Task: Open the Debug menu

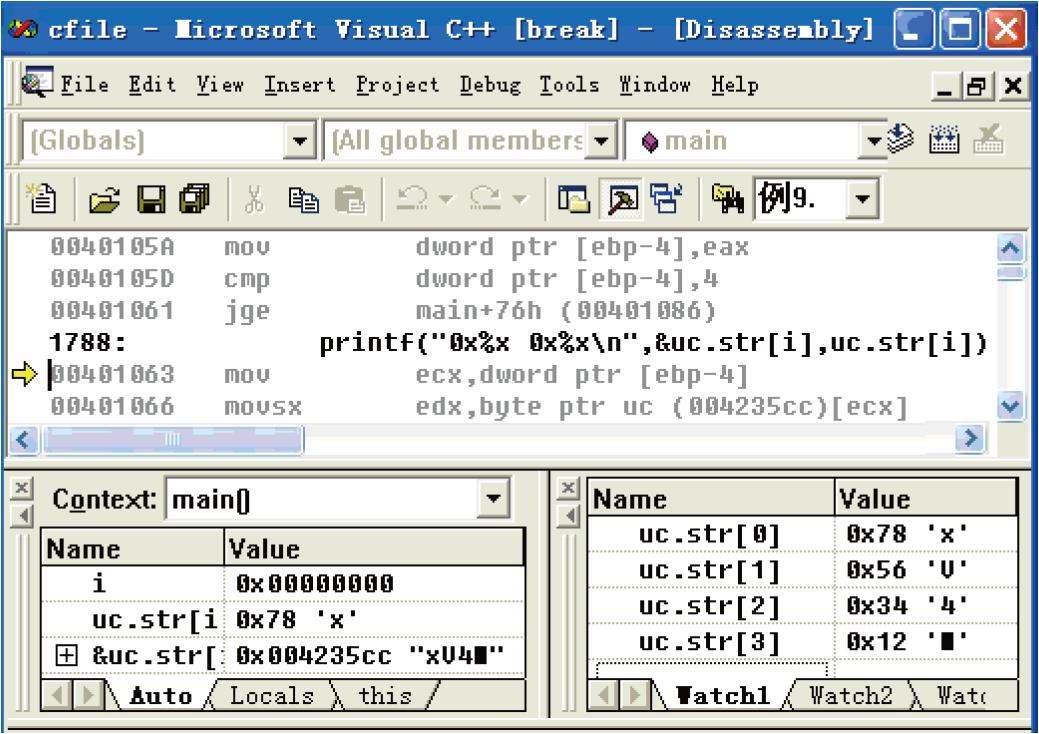Action: point(490,85)
